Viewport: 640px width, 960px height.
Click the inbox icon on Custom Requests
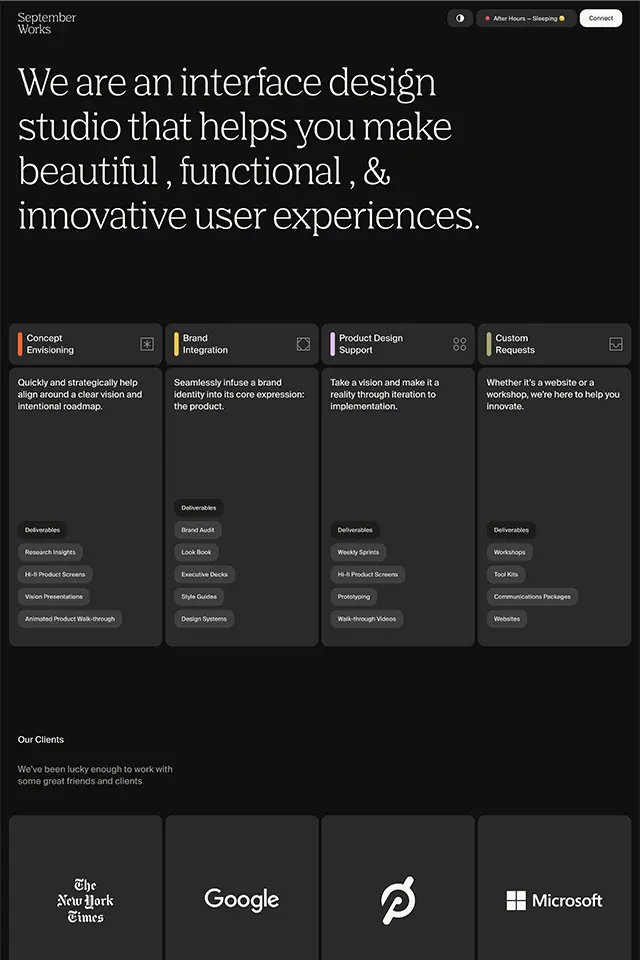(x=616, y=344)
